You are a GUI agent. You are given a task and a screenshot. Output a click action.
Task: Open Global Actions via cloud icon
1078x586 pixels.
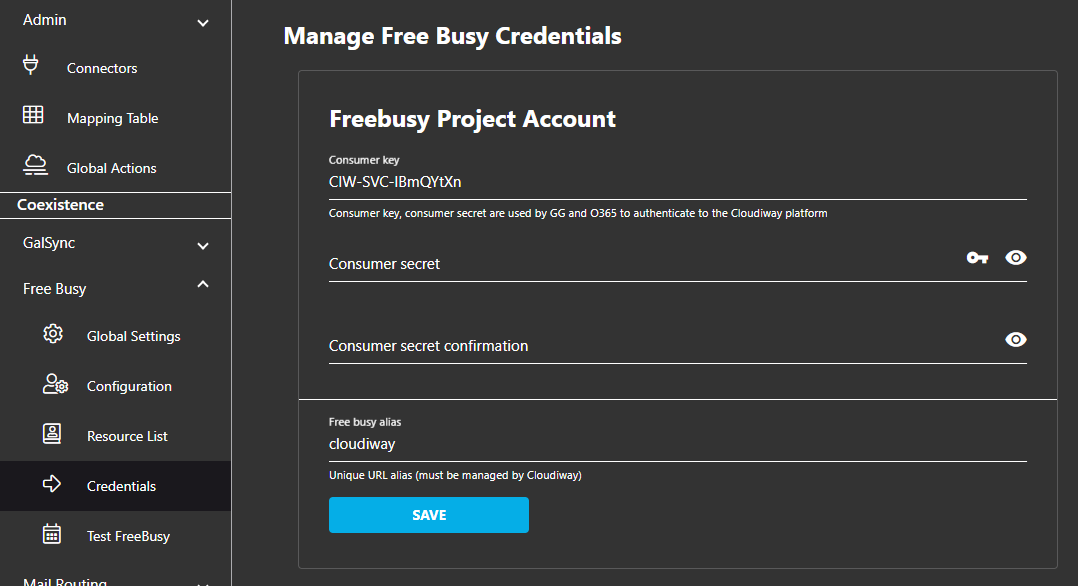point(34,164)
